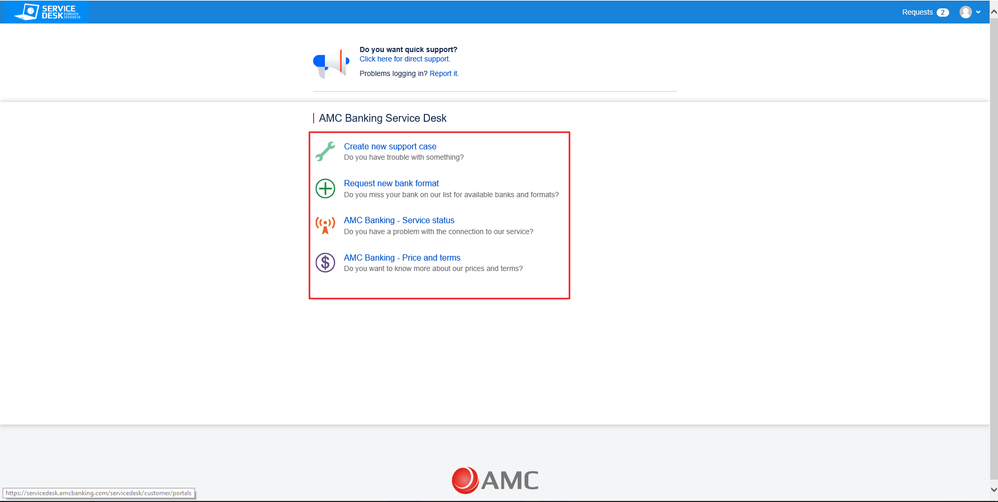Click the green plus circle icon
Screen dimensions: 998x502
(325, 188)
